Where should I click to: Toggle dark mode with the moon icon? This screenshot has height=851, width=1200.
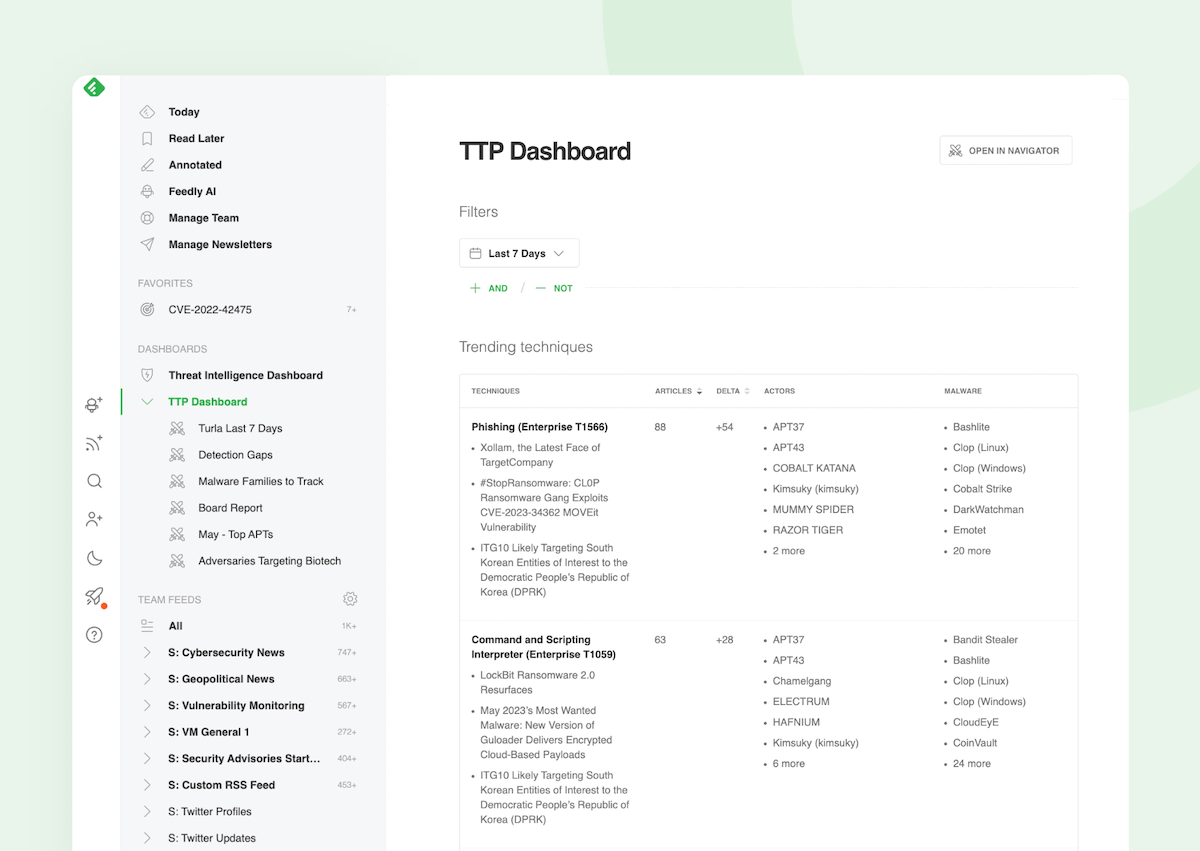[x=93, y=558]
